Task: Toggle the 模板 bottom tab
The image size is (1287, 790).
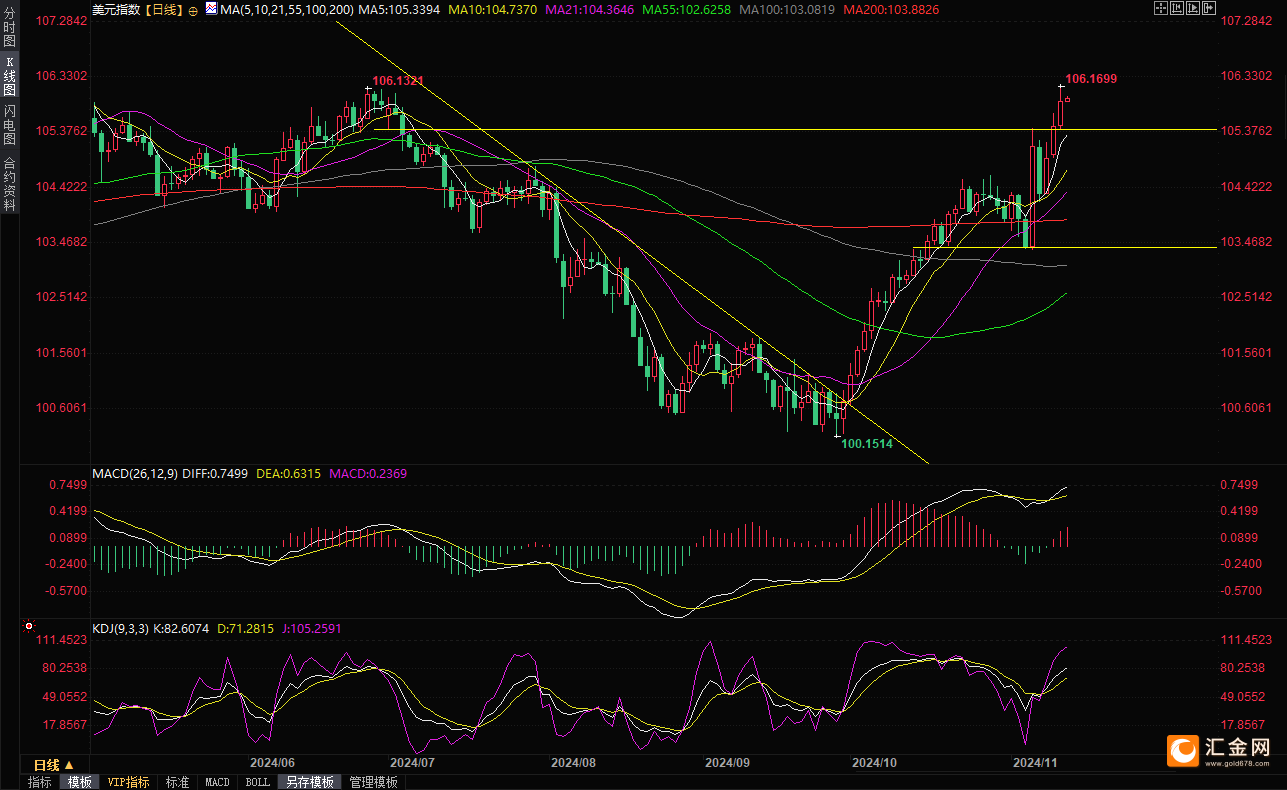Action: click(x=80, y=782)
